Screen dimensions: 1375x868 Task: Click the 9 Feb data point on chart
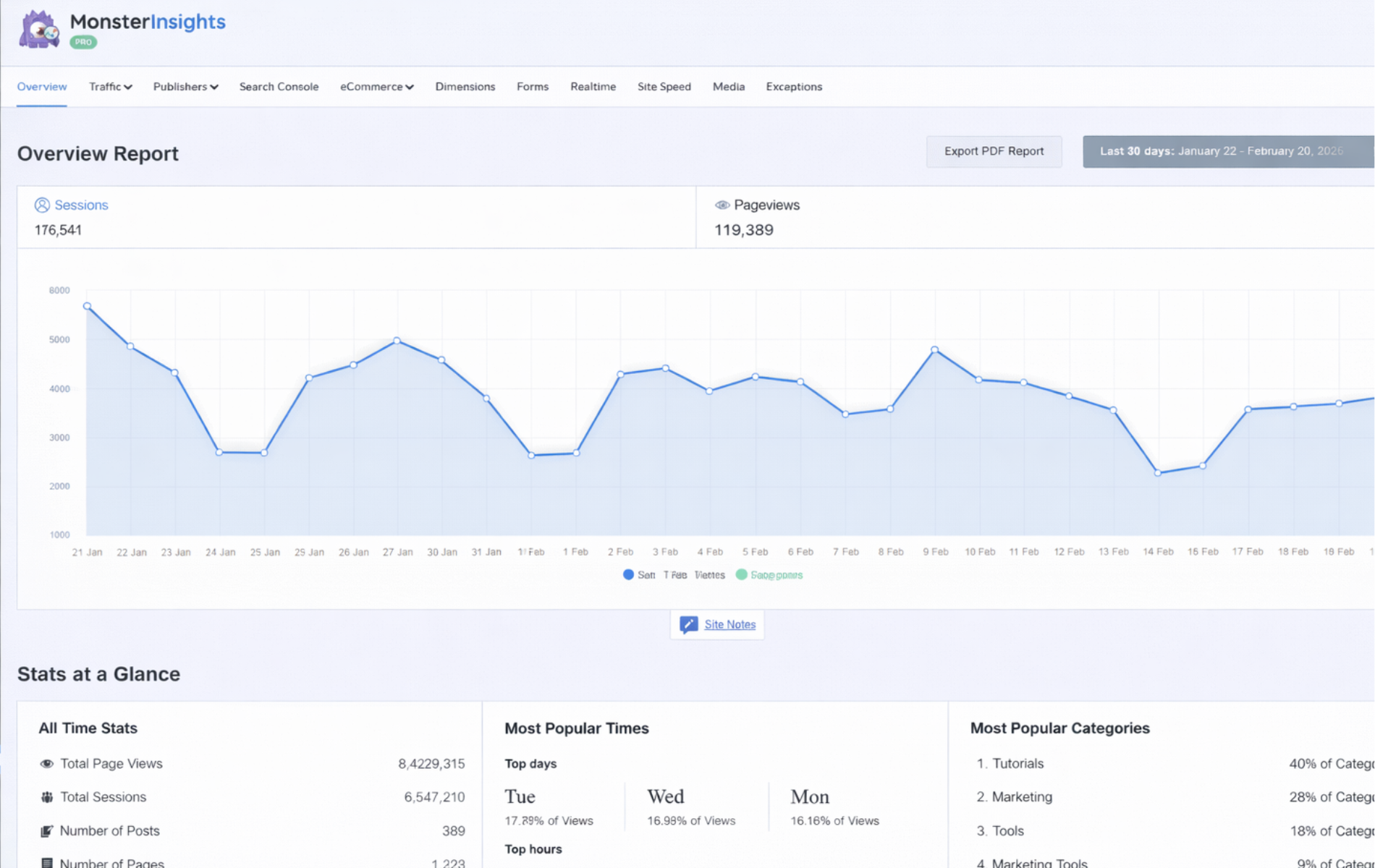pos(934,350)
